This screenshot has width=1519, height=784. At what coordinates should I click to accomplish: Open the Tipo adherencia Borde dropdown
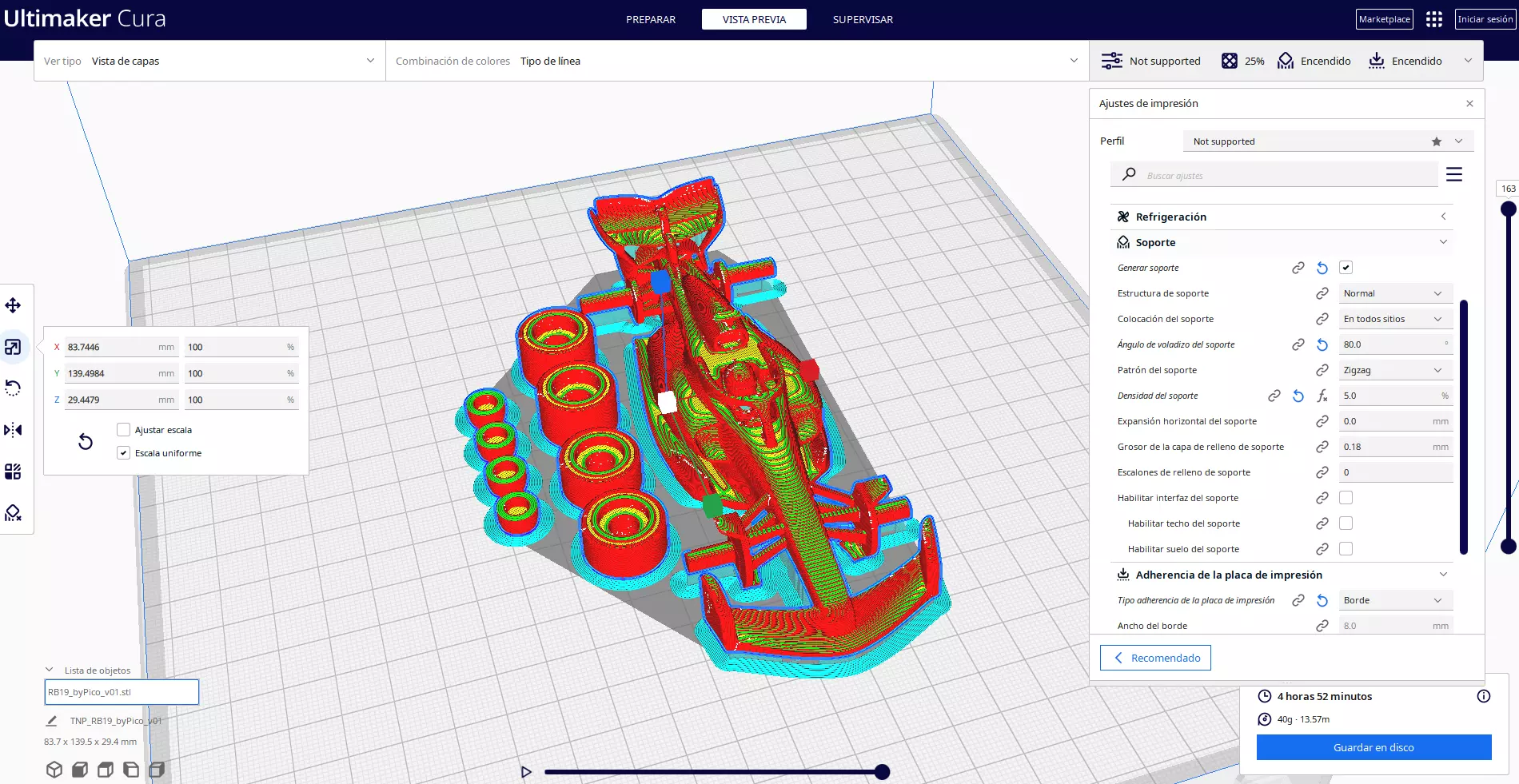(1396, 600)
